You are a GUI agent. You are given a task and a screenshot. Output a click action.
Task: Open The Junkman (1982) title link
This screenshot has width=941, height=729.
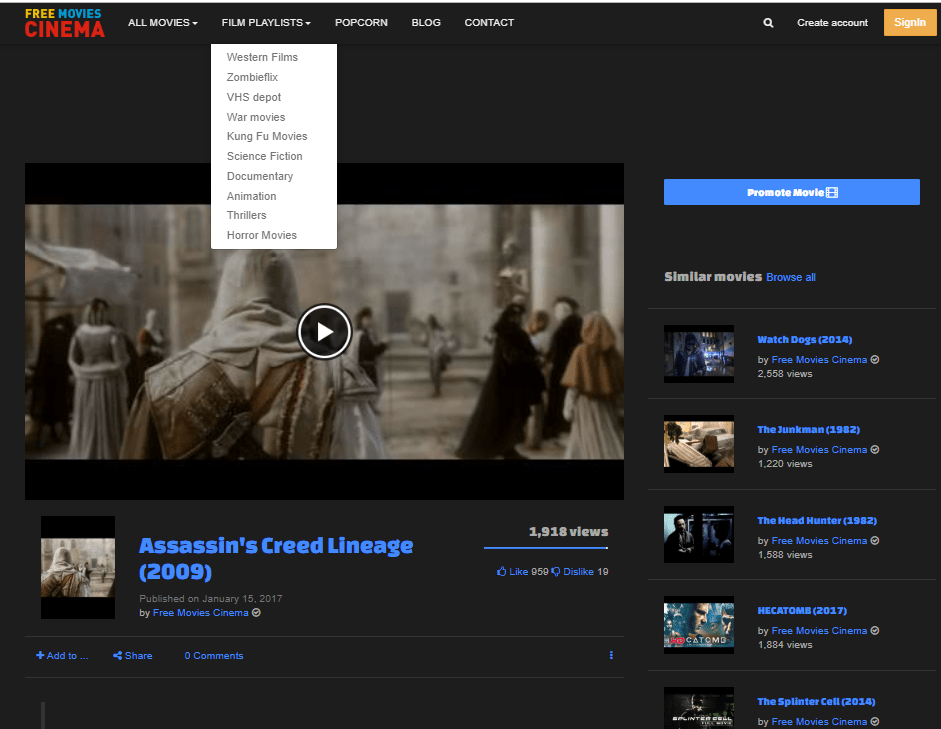808,430
